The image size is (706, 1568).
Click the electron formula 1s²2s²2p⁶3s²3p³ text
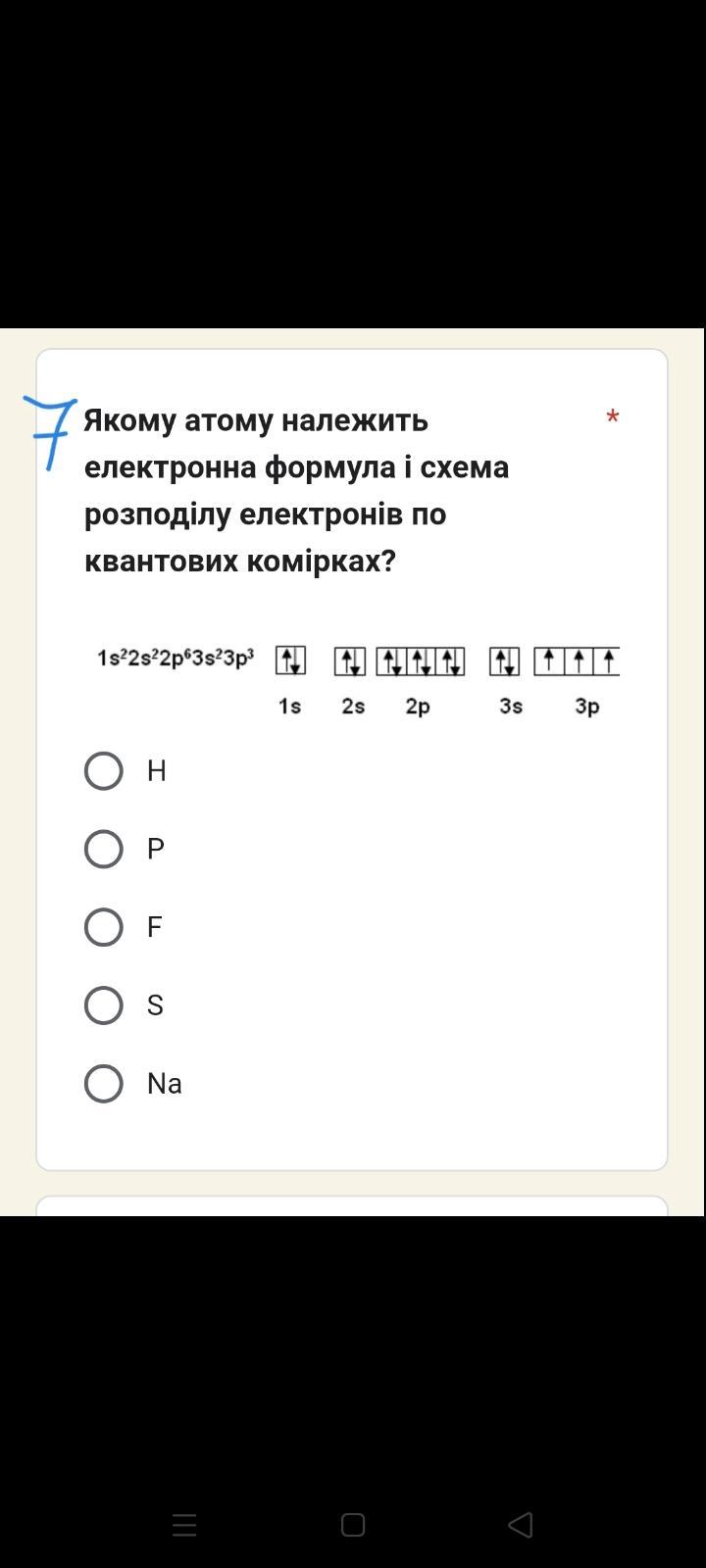coord(176,658)
